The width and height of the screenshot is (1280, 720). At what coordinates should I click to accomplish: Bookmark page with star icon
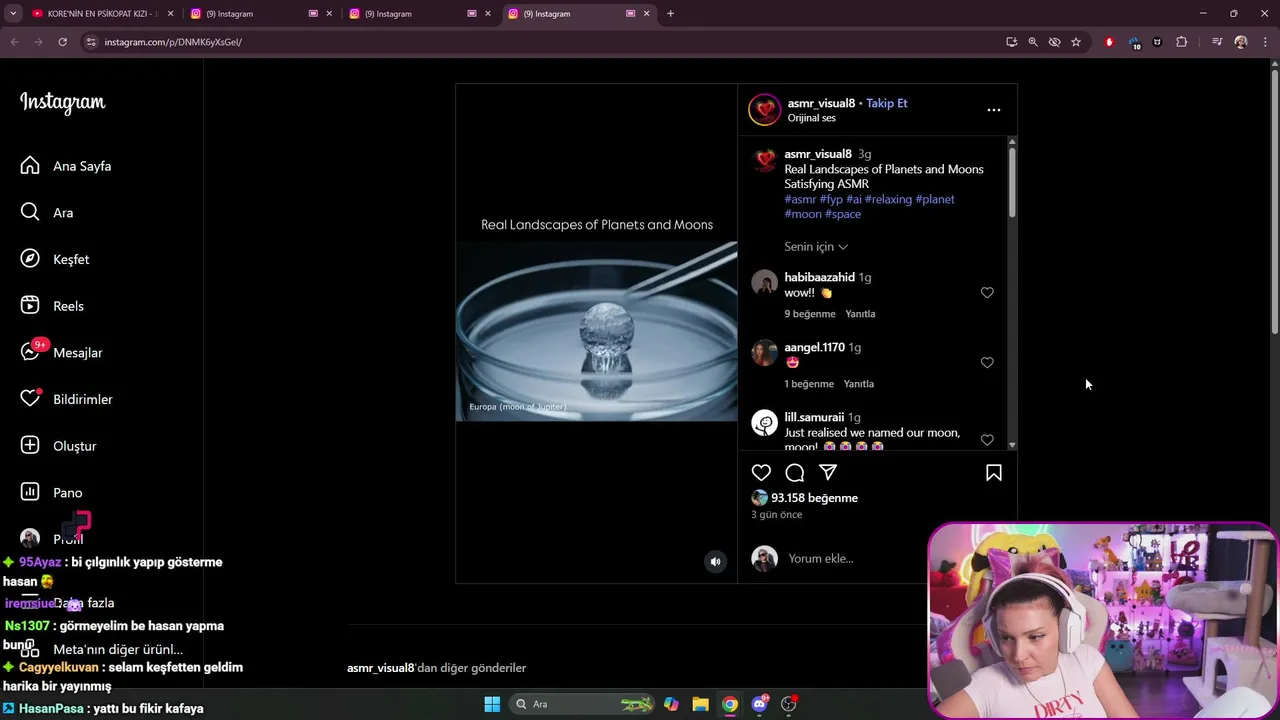[1076, 42]
